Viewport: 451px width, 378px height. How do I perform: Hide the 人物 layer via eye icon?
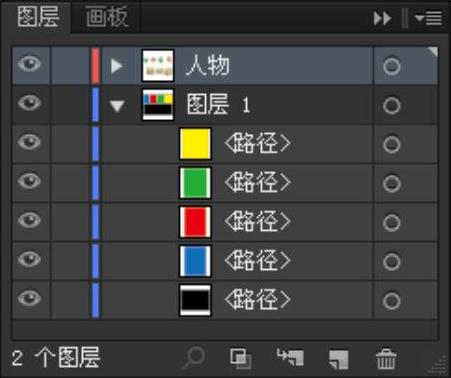pos(29,64)
